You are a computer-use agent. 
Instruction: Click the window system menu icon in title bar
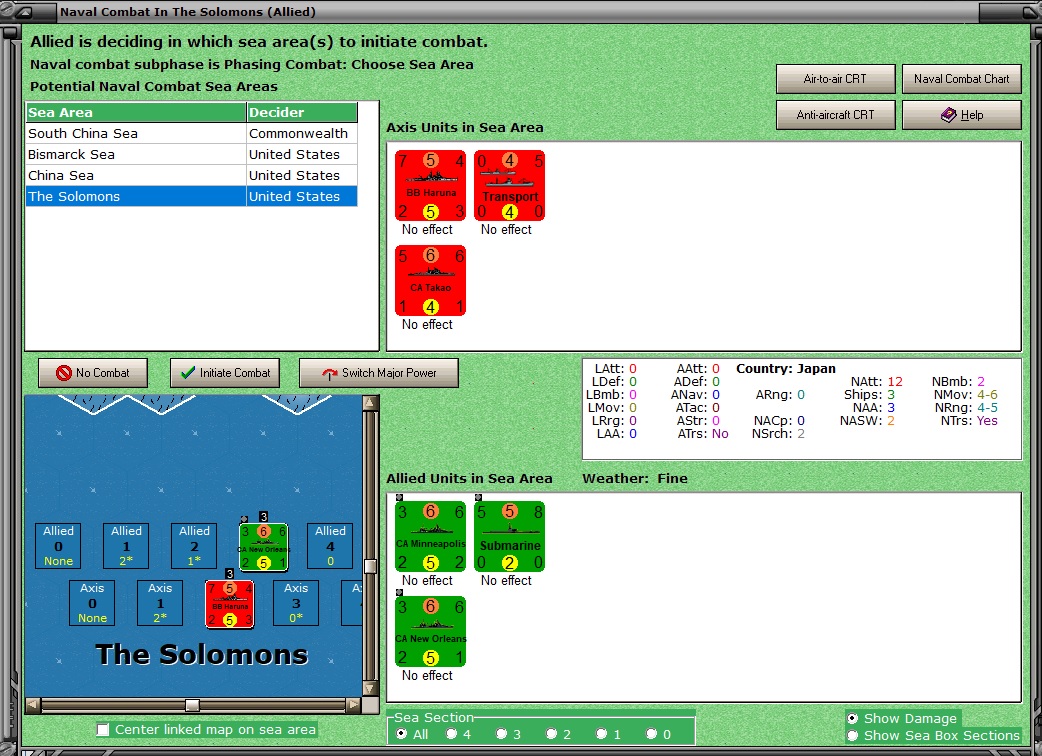25,12
